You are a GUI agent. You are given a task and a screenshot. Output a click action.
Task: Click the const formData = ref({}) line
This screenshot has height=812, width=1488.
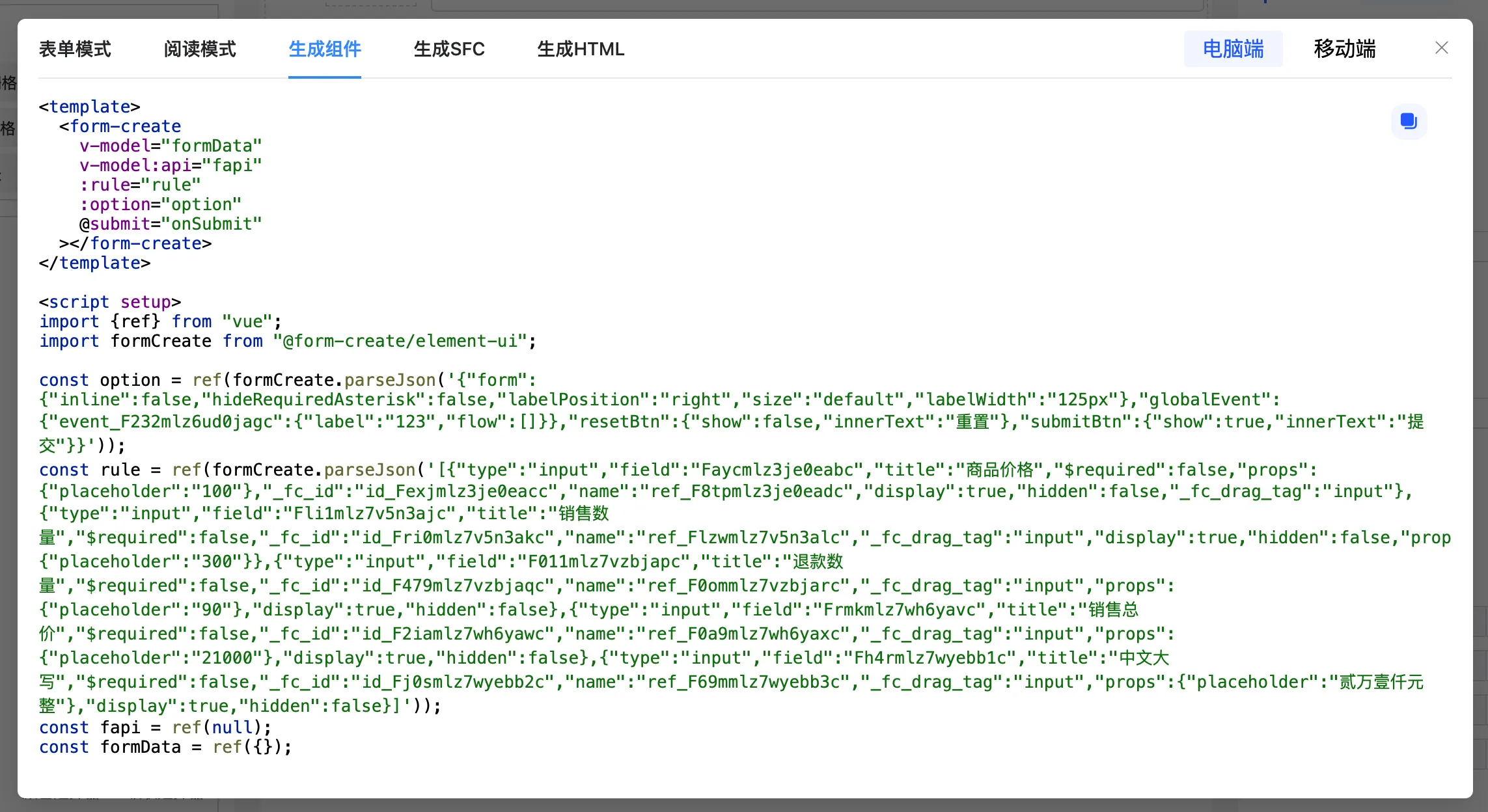pyautogui.click(x=165, y=747)
